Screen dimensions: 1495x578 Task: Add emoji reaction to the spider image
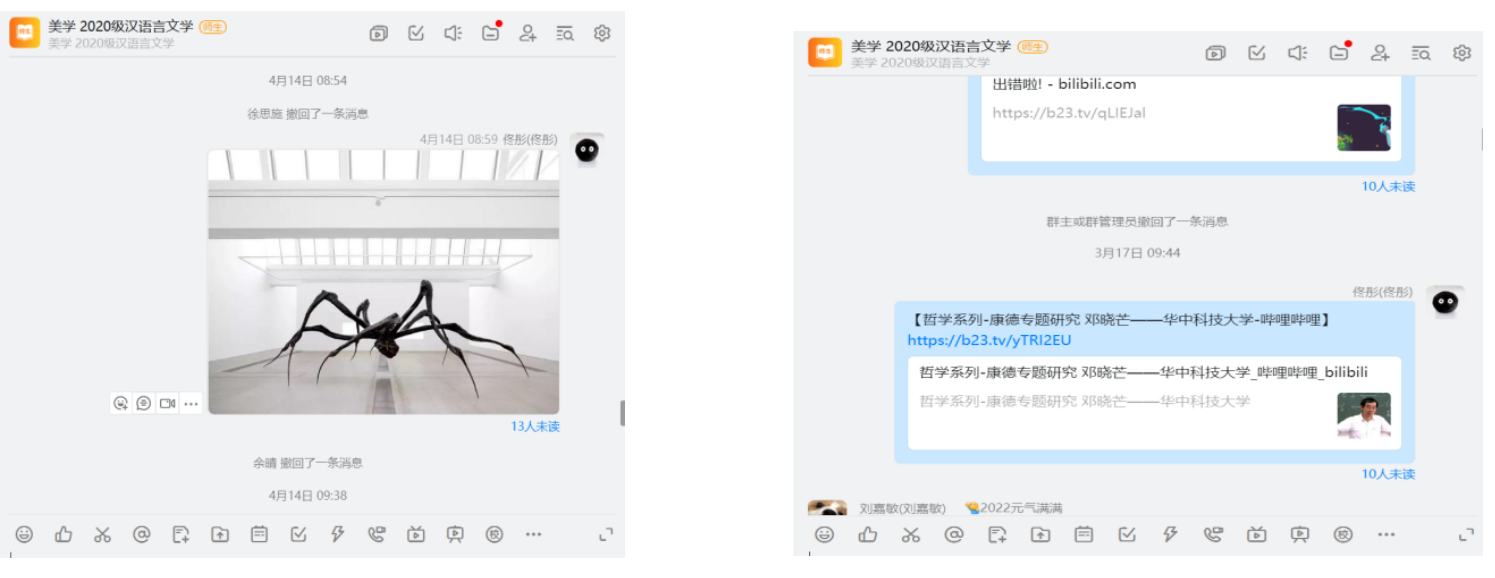click(121, 403)
